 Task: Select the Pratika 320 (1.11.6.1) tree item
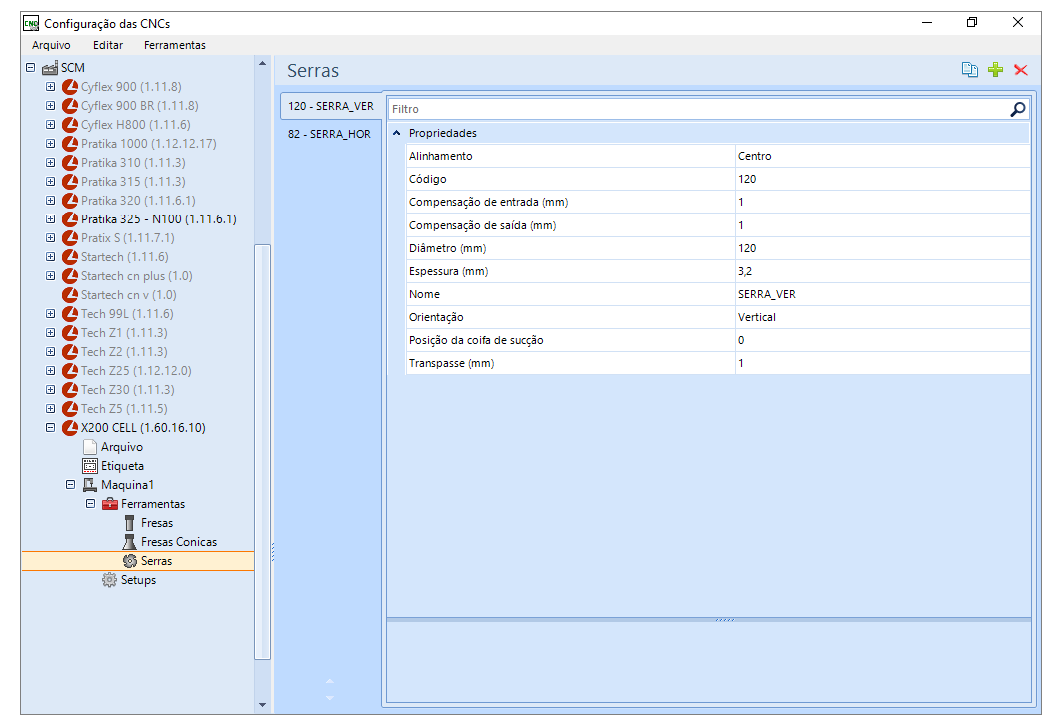[138, 201]
